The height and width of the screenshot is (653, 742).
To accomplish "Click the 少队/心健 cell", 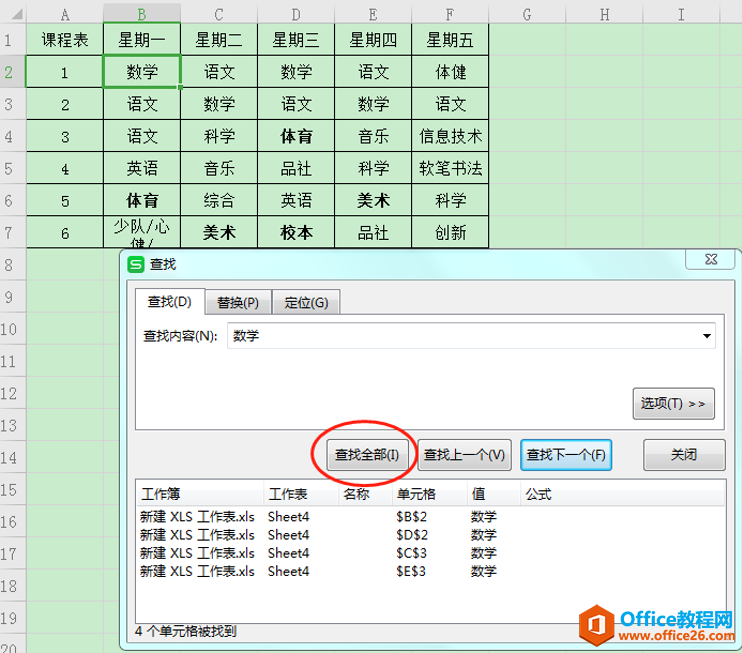I will pyautogui.click(x=141, y=232).
